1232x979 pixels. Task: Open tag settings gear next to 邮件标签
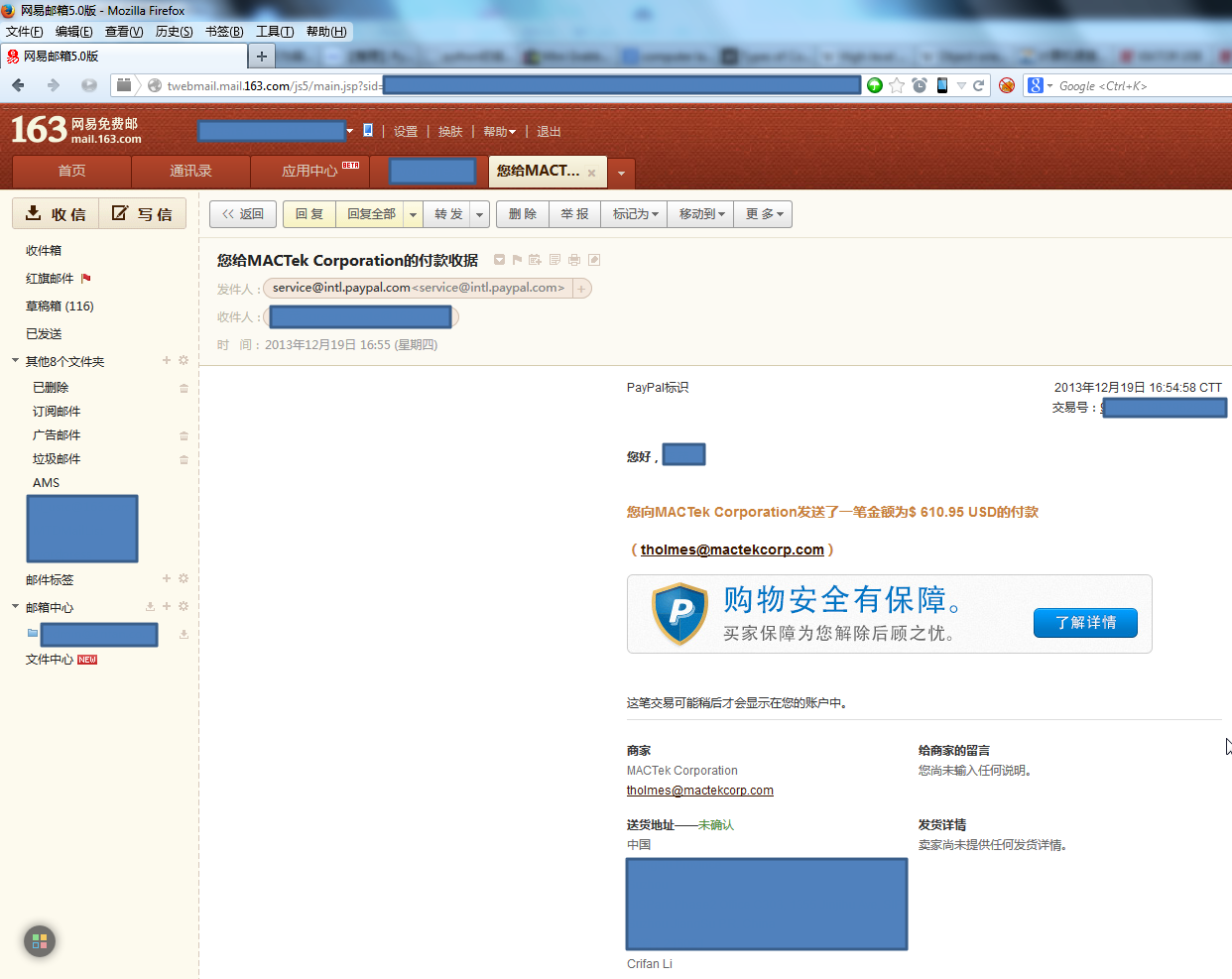[184, 578]
